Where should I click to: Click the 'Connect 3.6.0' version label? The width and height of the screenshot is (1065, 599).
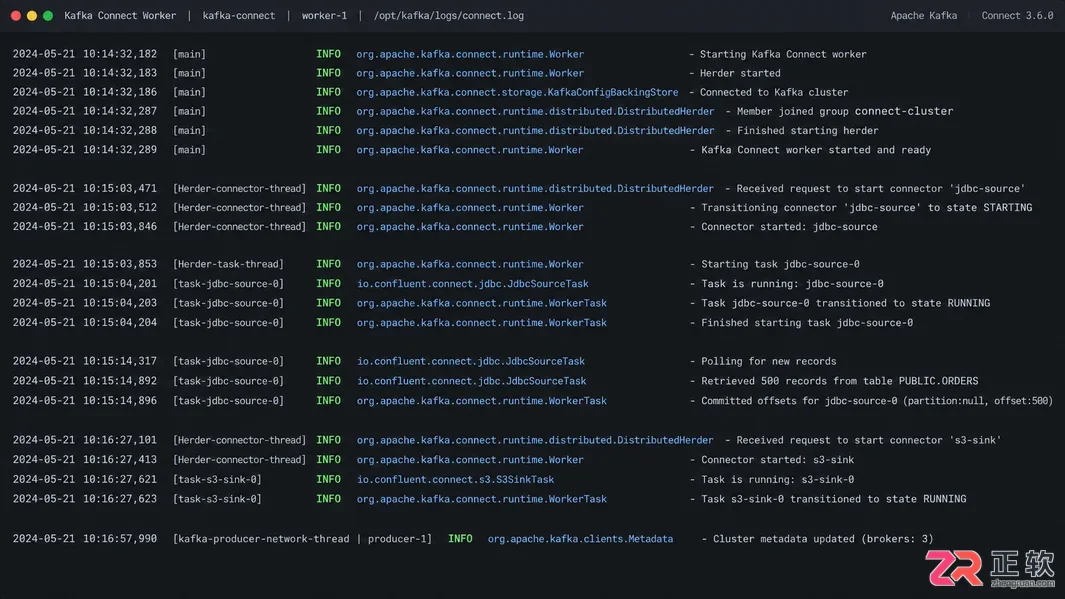pos(1017,16)
